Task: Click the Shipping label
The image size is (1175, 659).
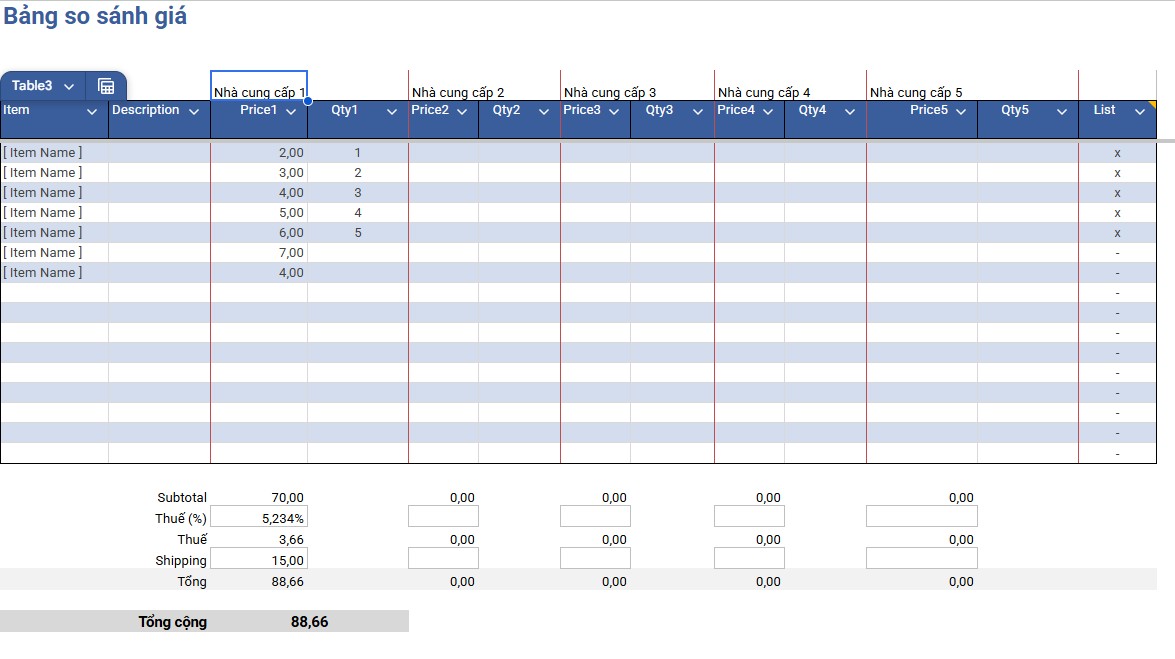Action: tap(181, 561)
